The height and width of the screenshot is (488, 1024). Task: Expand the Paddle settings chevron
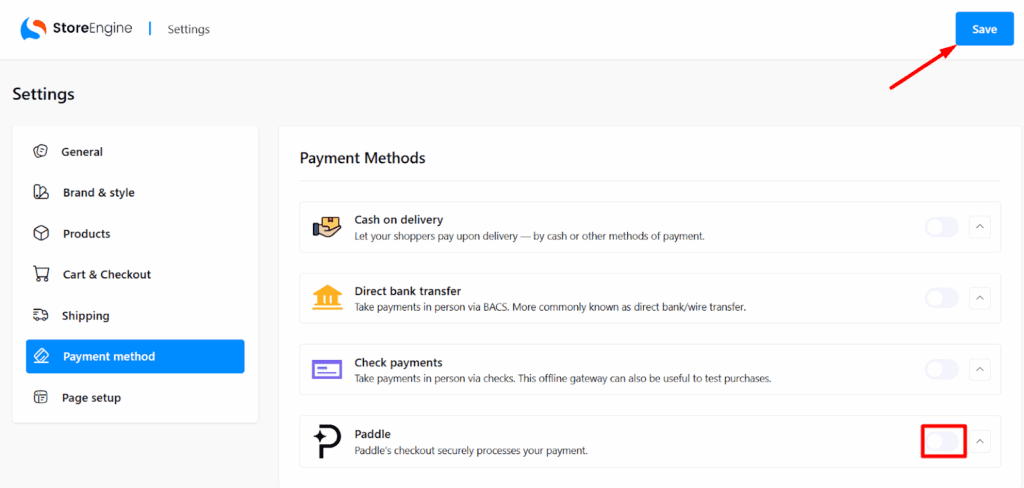[980, 441]
